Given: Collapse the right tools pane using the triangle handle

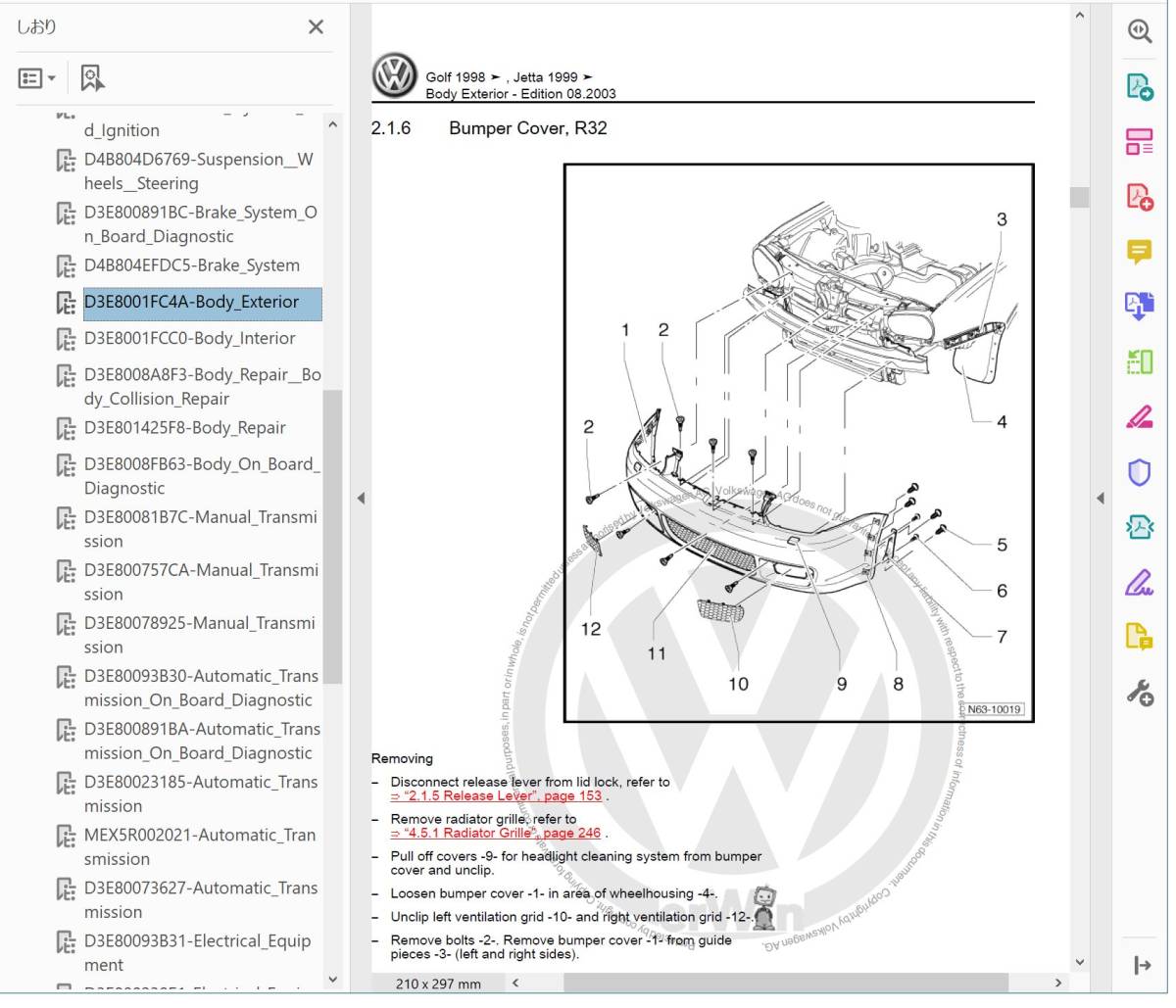Looking at the screenshot, I should pos(1100,499).
